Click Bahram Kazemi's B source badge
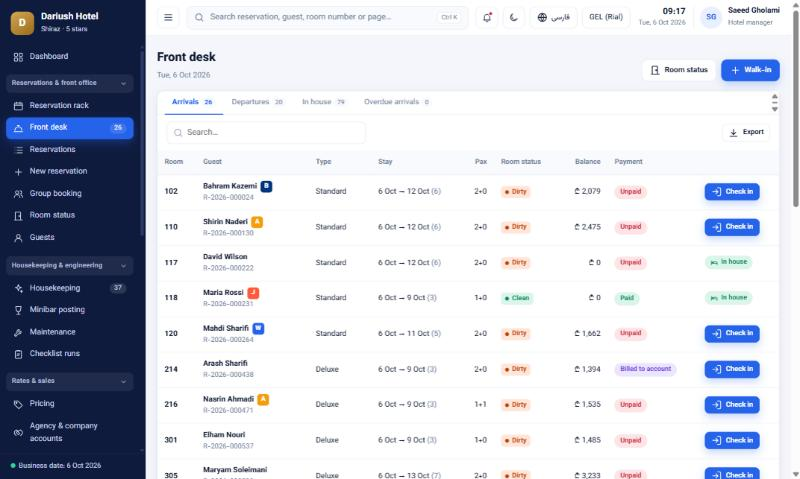Viewport: 800px width, 479px height. (x=266, y=186)
